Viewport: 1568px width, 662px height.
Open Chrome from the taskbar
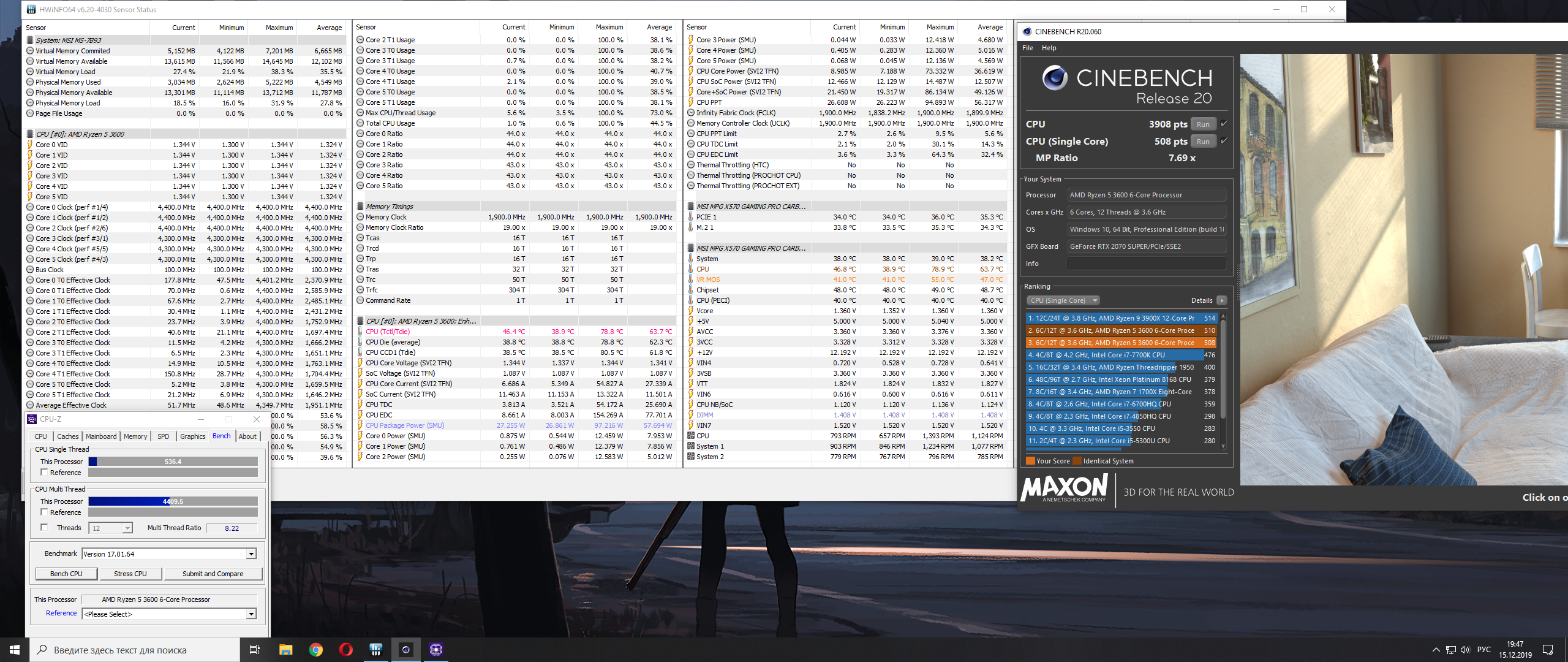315,650
